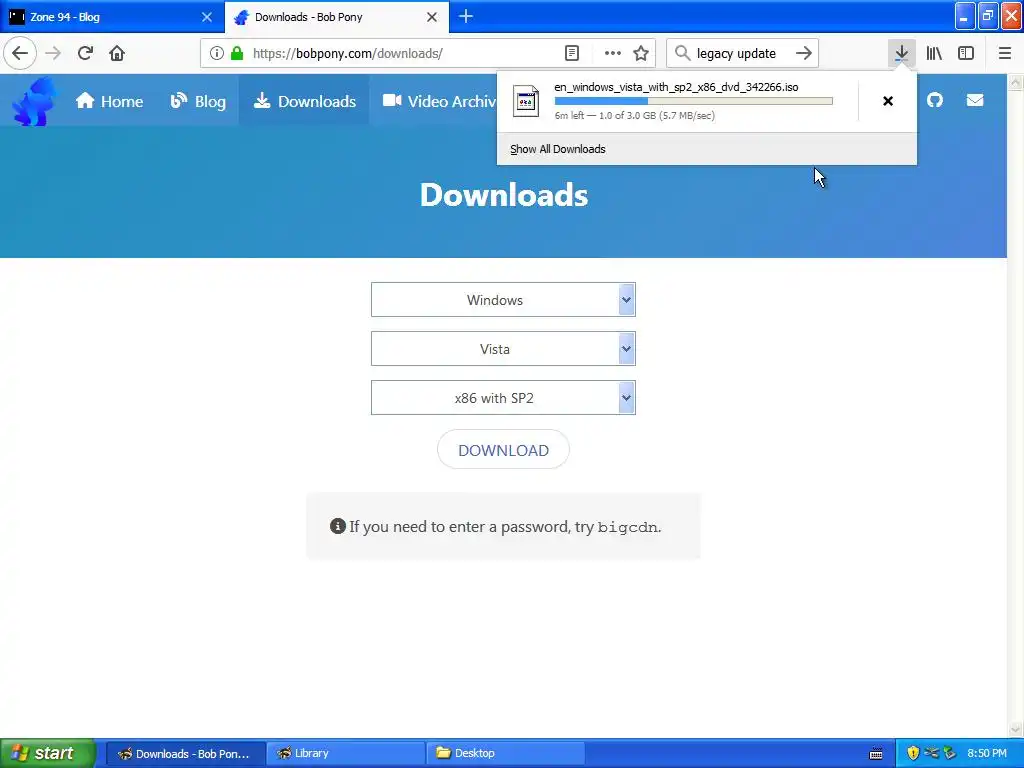Click the password hint text bigcdn
The image size is (1024, 768).
[x=628, y=527]
